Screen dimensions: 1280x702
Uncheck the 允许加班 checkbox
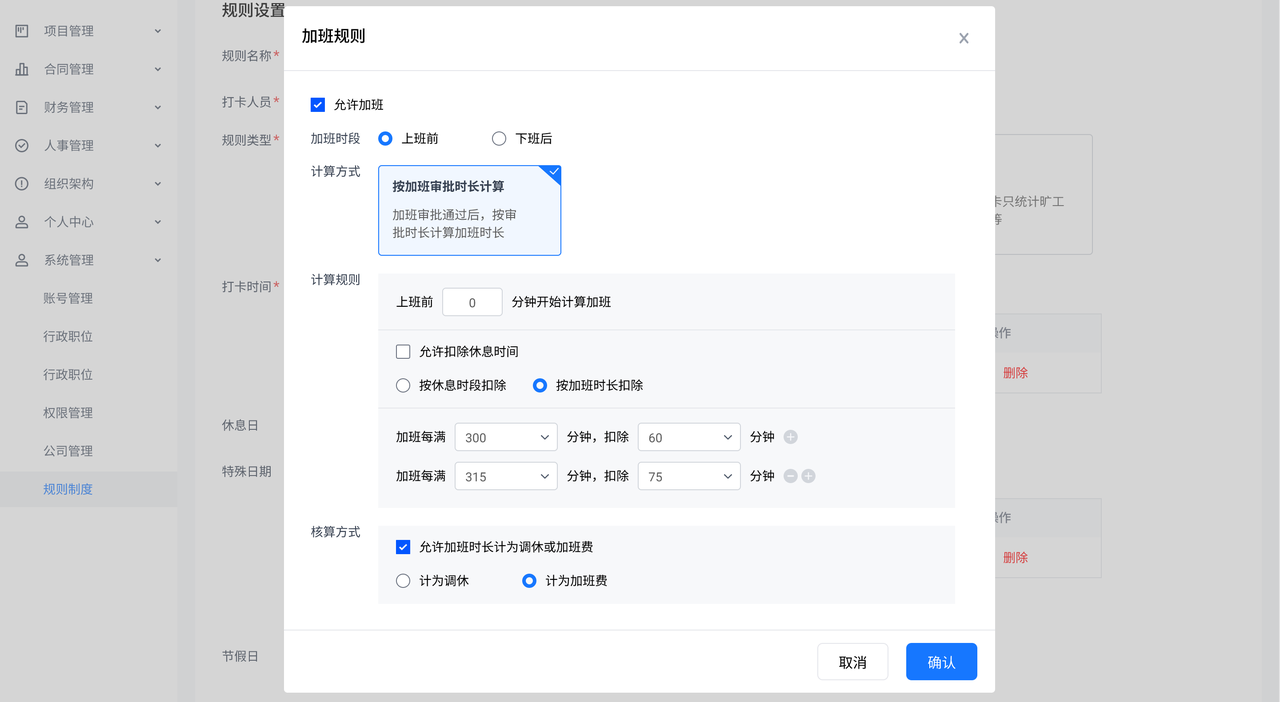click(318, 105)
